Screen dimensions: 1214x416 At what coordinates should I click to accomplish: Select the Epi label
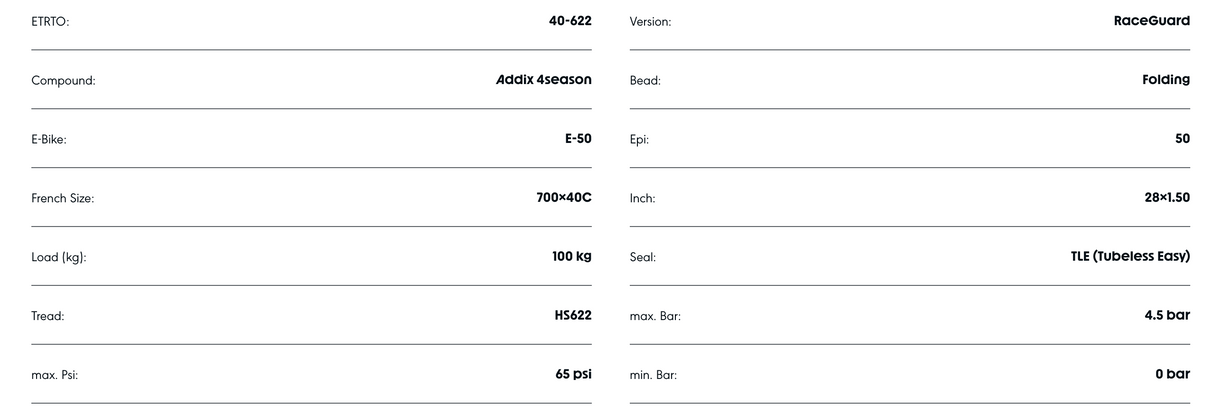(x=639, y=140)
